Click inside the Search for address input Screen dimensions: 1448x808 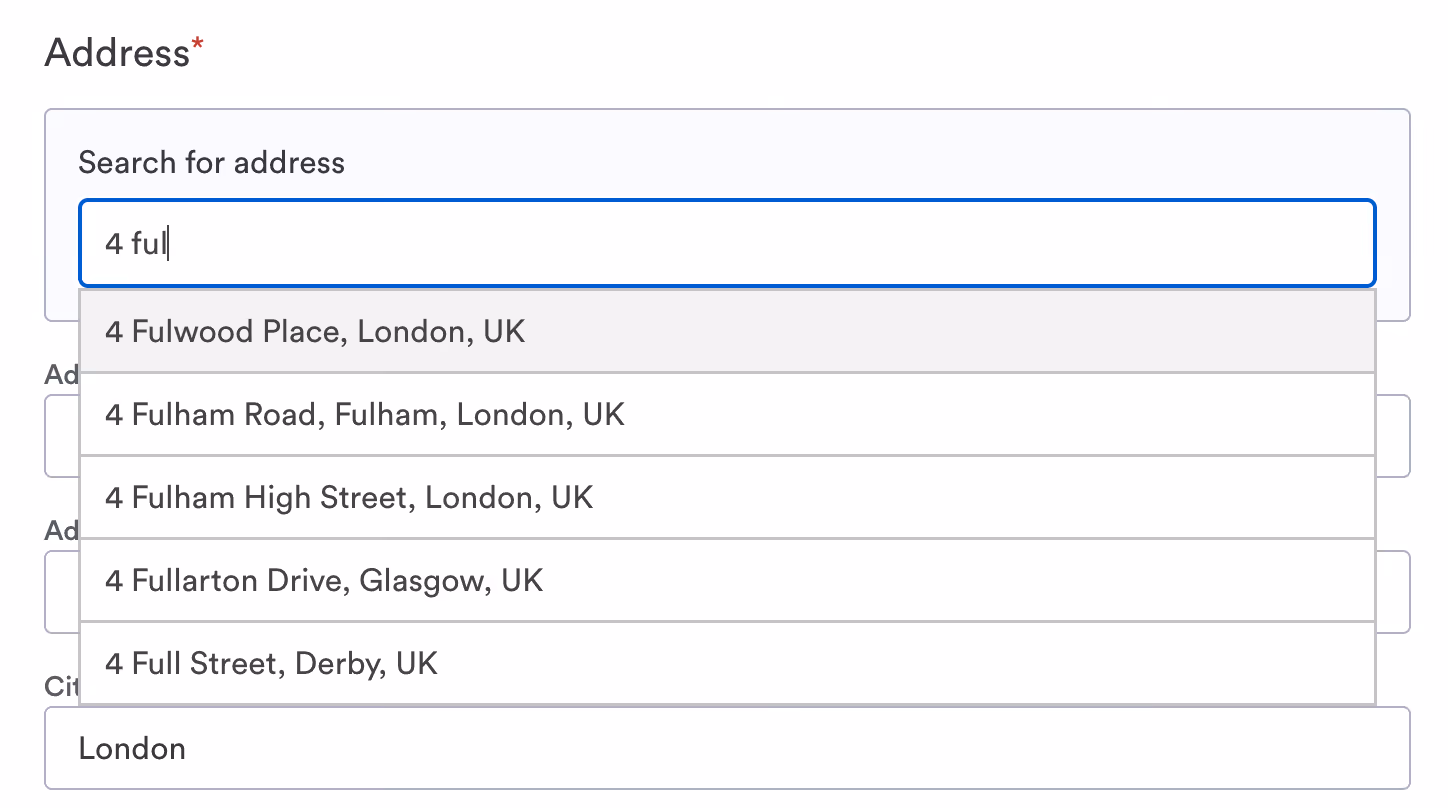727,244
